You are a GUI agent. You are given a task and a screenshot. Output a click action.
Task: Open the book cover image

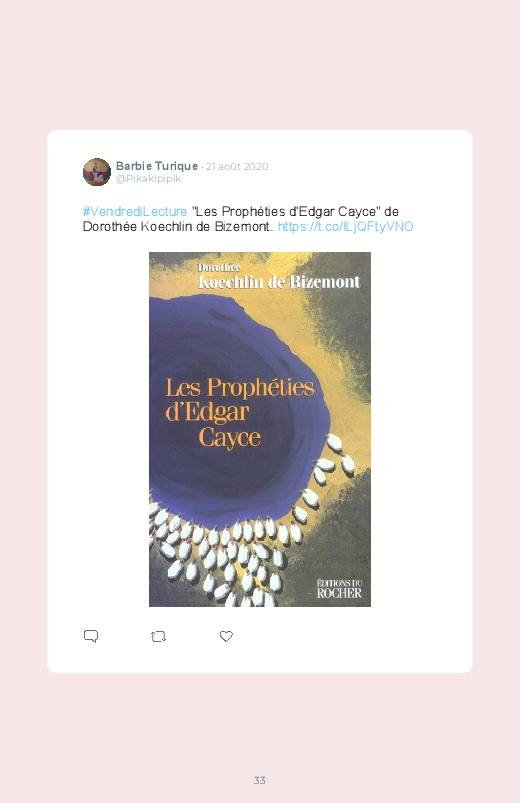pos(260,429)
